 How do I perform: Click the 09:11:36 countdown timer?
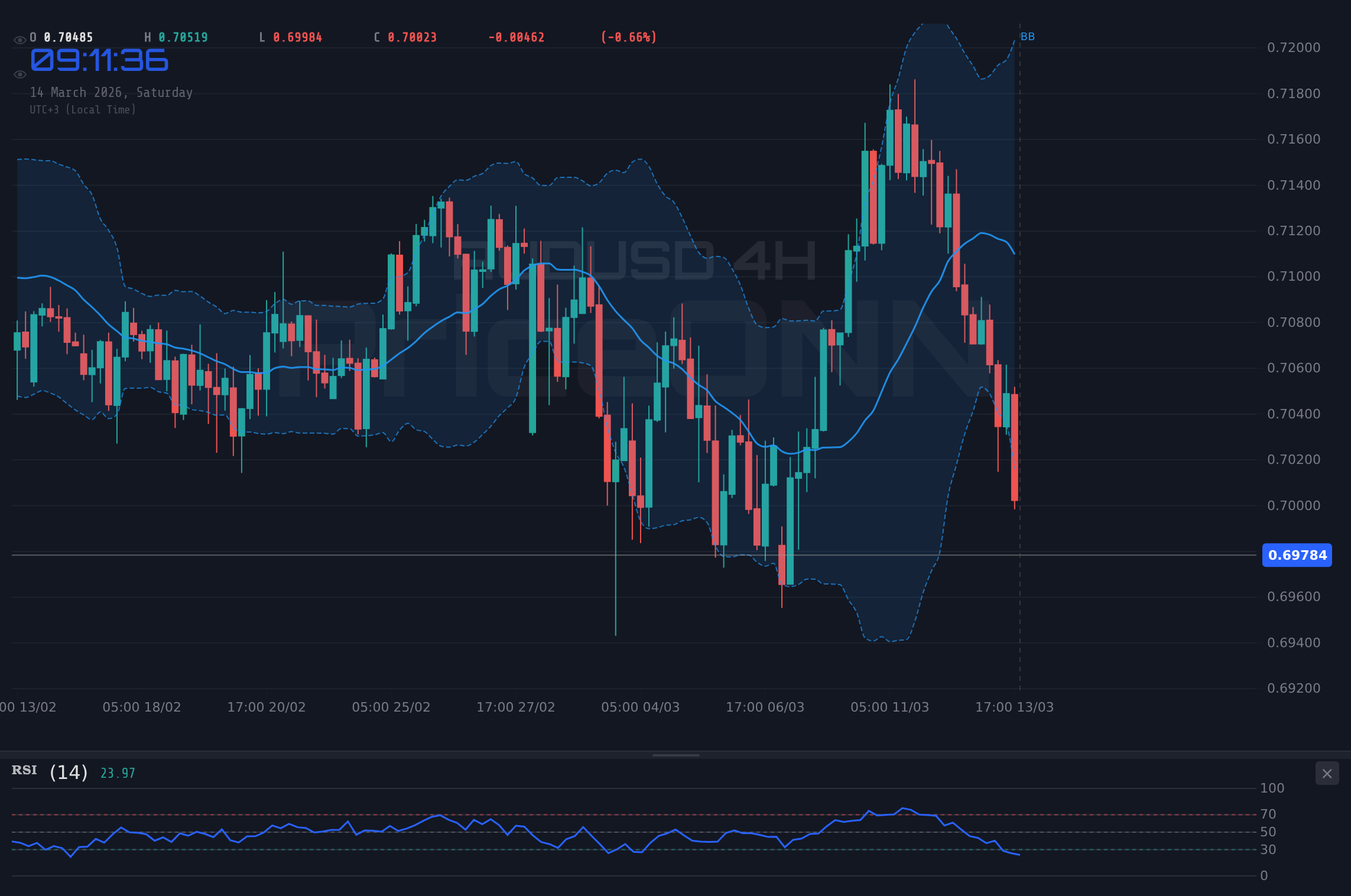[x=99, y=59]
